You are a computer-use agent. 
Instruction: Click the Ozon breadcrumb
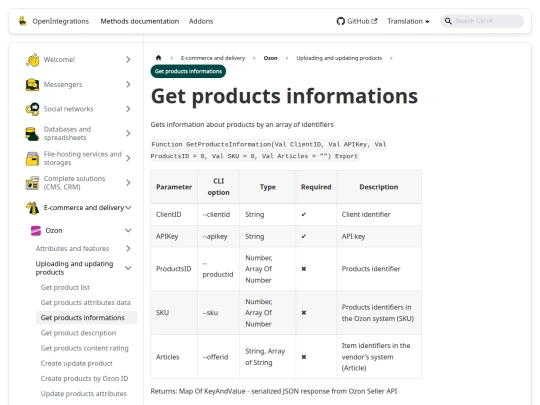coord(270,58)
